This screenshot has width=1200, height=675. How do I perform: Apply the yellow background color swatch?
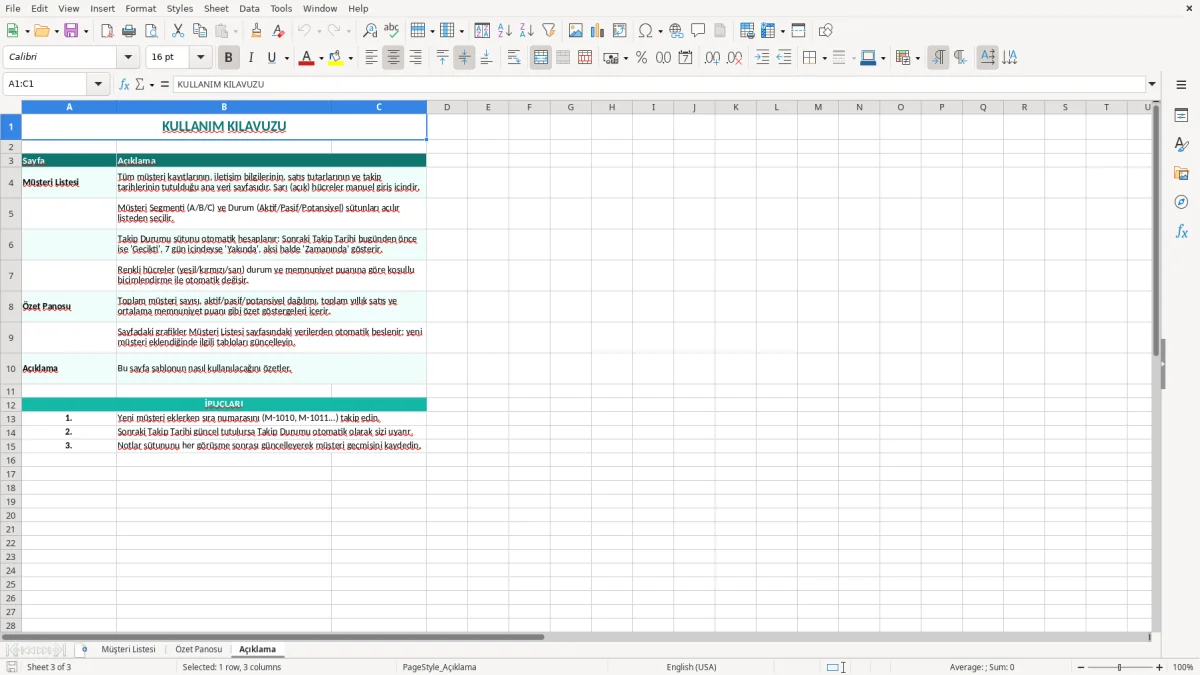click(336, 58)
